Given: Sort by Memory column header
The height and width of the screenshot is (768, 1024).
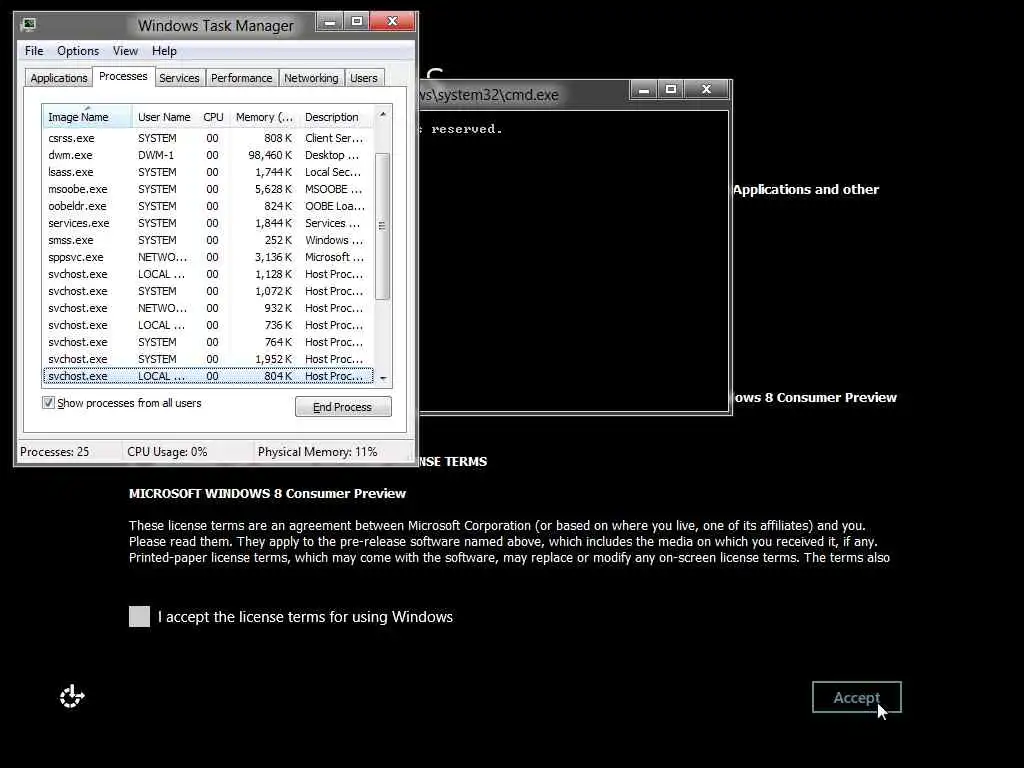Looking at the screenshot, I should pyautogui.click(x=264, y=117).
